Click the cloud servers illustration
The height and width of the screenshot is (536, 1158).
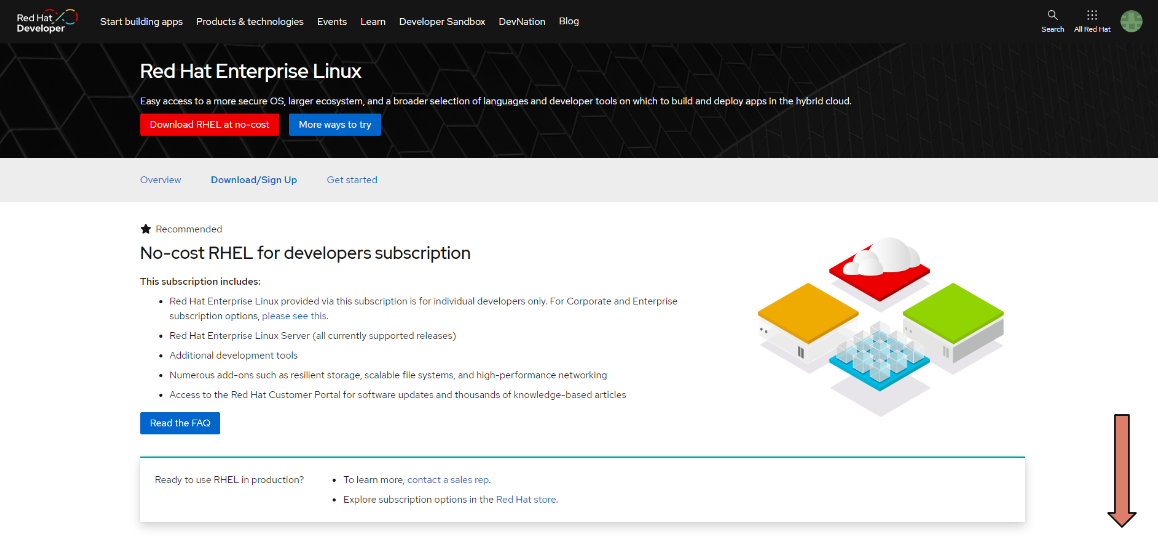pos(880,326)
